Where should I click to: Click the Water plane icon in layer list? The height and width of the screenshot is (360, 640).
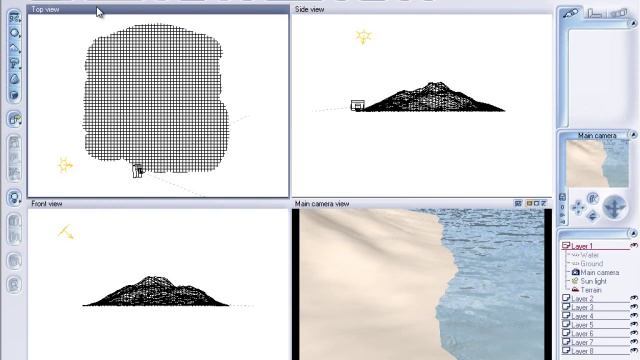click(x=576, y=255)
